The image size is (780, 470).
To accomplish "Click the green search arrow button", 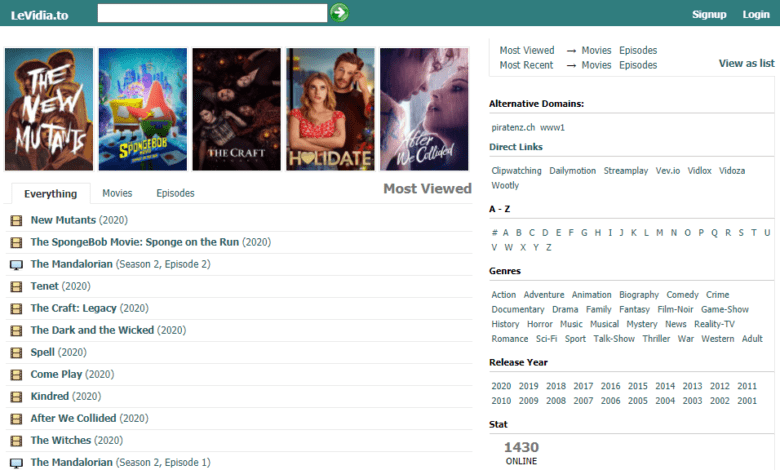I will [x=340, y=13].
